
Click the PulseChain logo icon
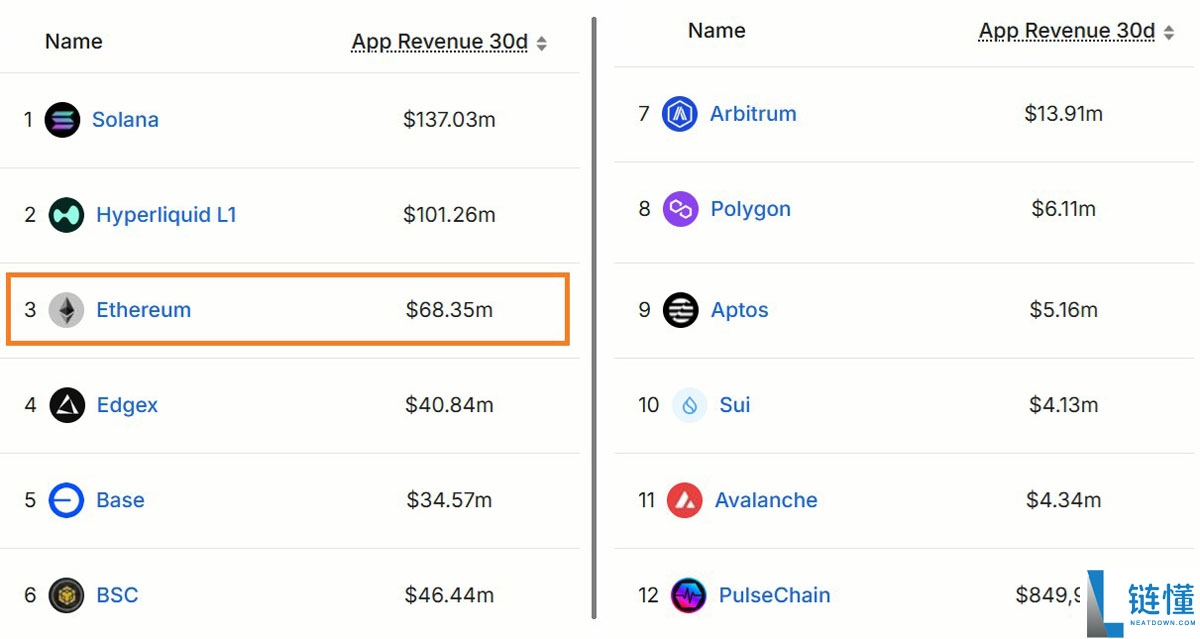(689, 595)
